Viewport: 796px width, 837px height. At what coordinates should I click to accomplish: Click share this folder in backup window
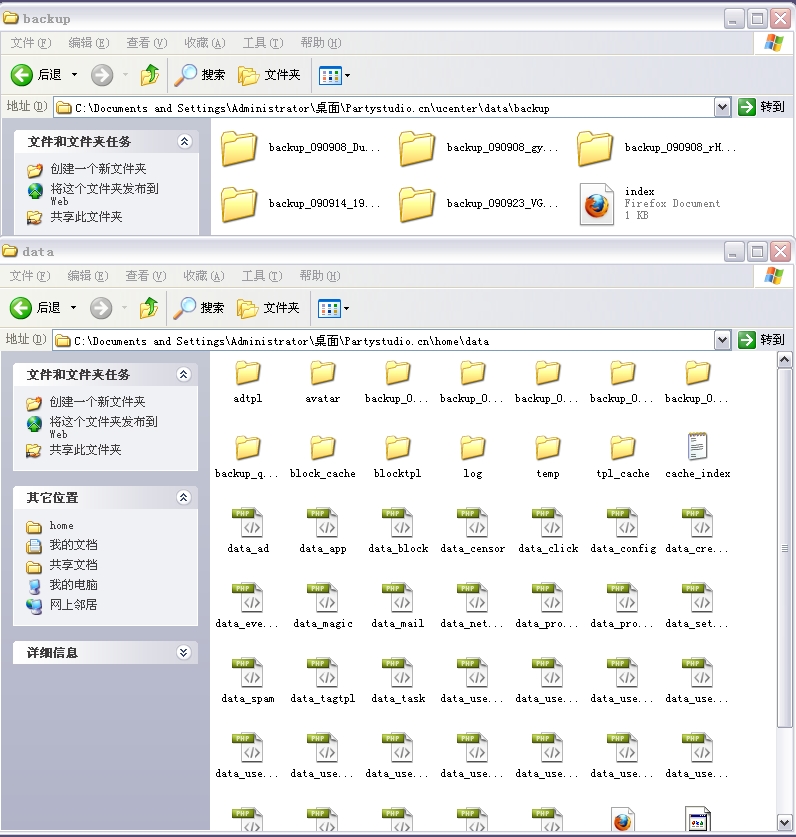pos(75,217)
